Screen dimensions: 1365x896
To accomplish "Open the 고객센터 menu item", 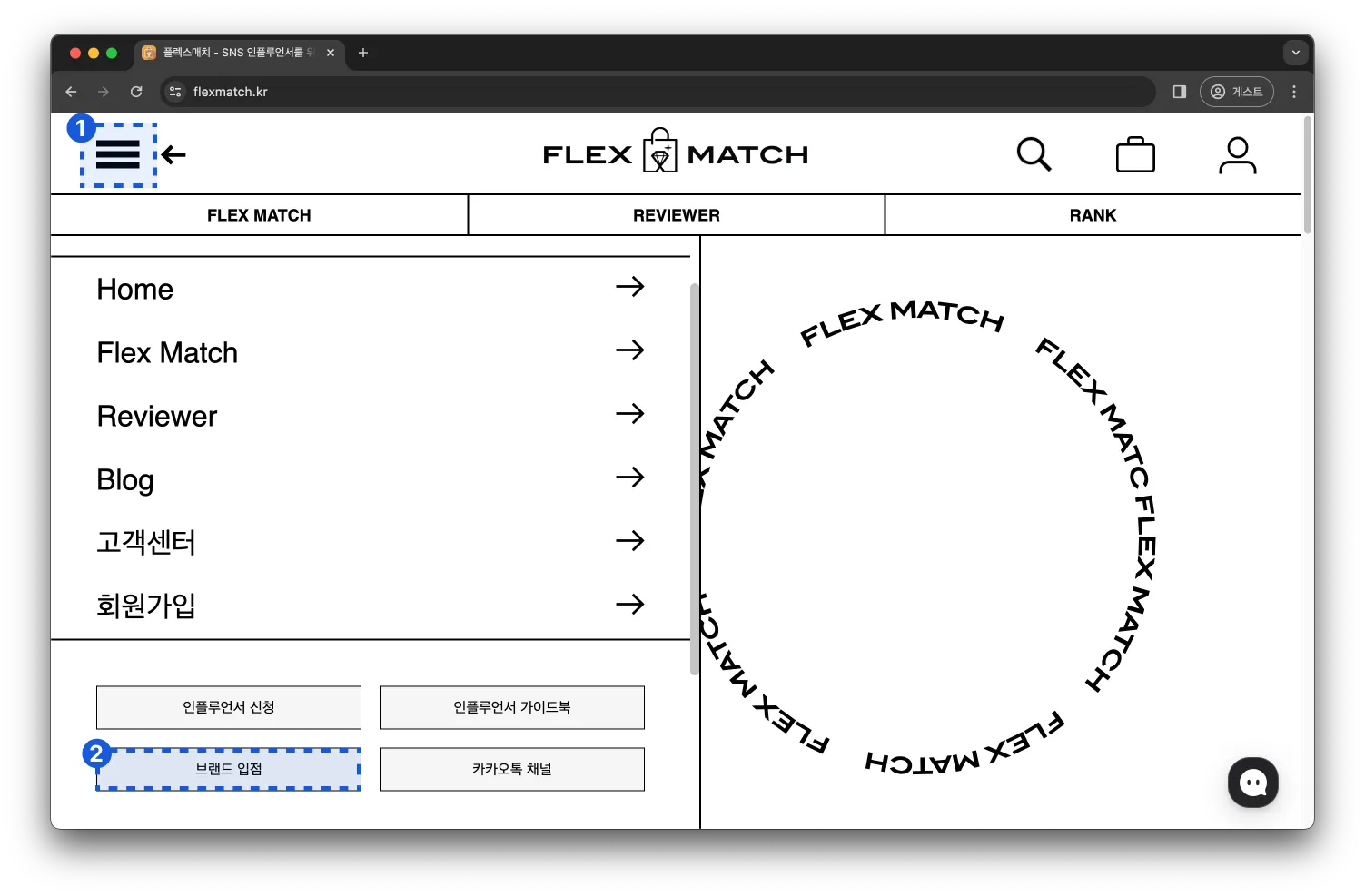I will [371, 542].
